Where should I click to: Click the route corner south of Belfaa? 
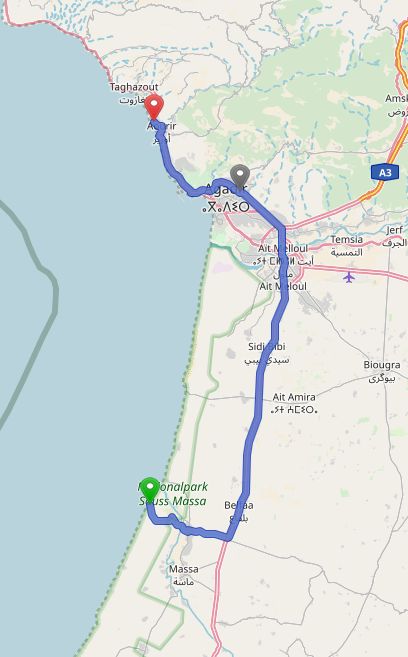pos(229,537)
